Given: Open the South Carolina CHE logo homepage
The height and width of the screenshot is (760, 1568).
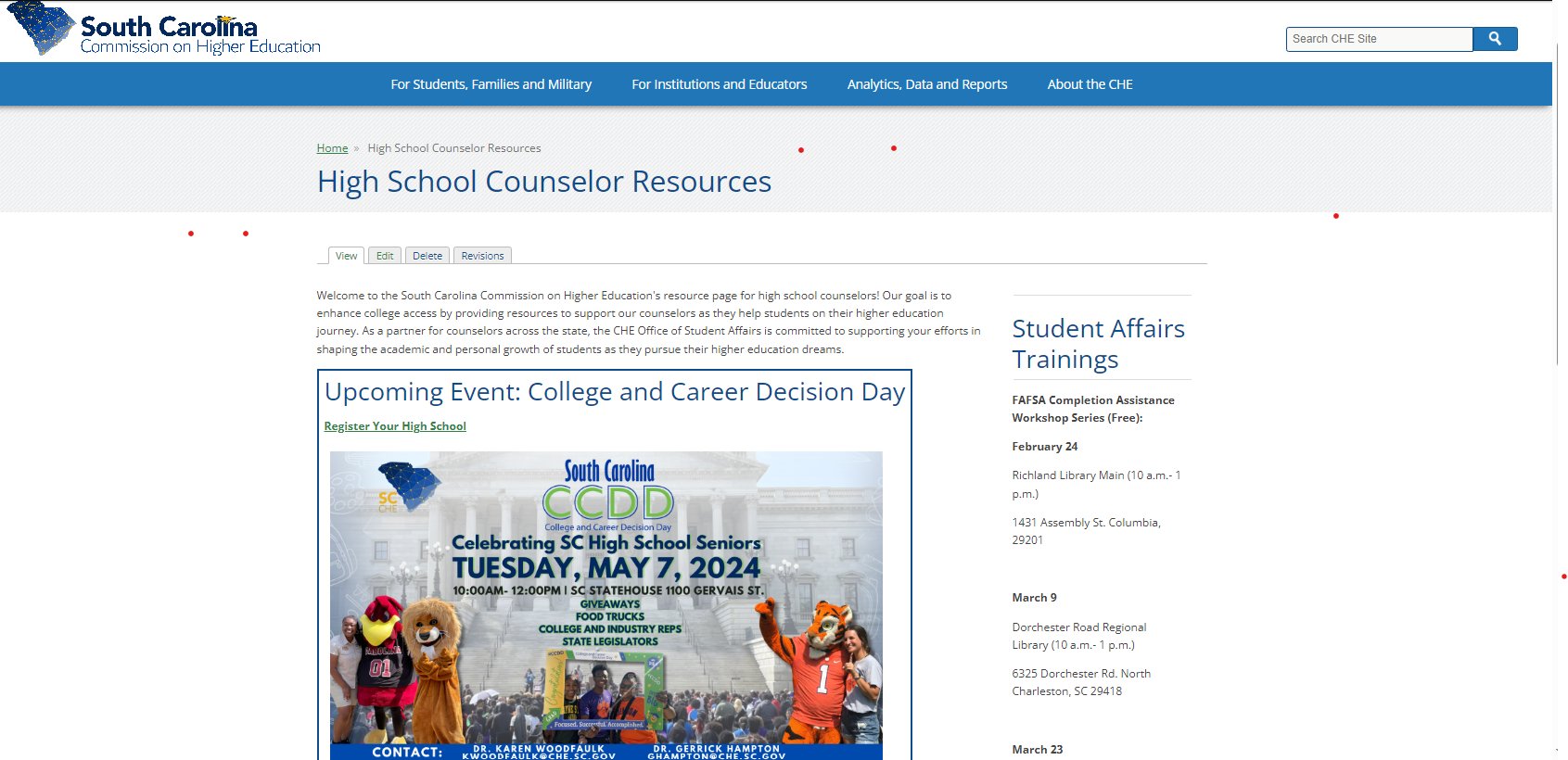Looking at the screenshot, I should 163,30.
